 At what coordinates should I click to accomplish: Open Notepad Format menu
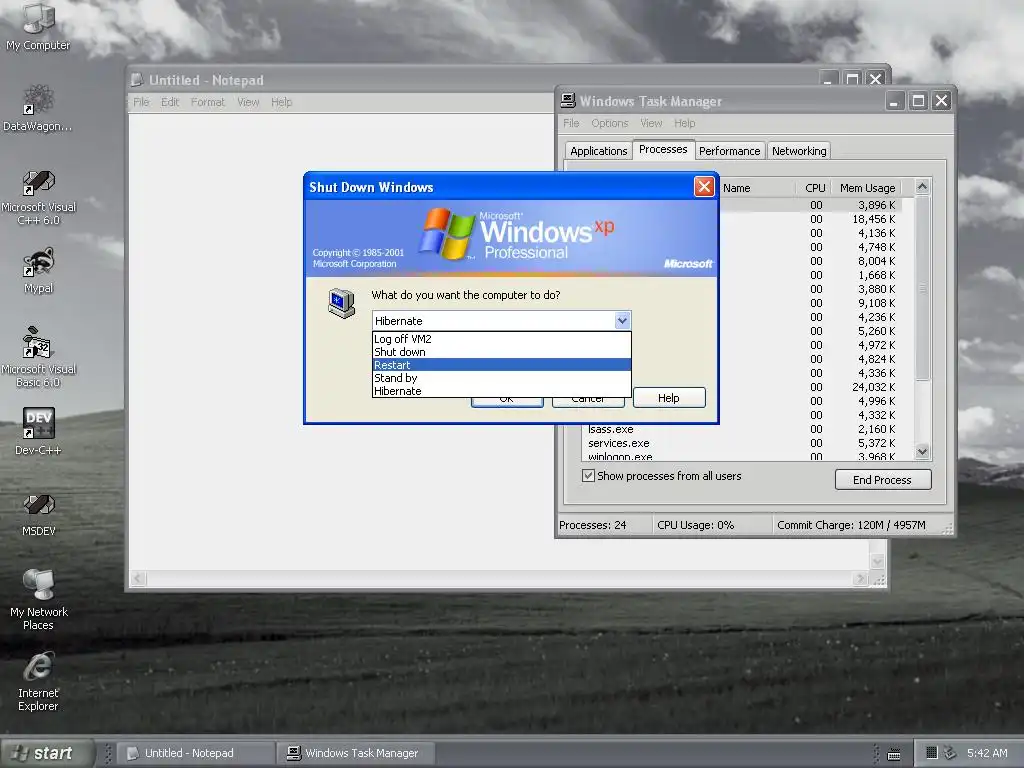[x=208, y=103]
